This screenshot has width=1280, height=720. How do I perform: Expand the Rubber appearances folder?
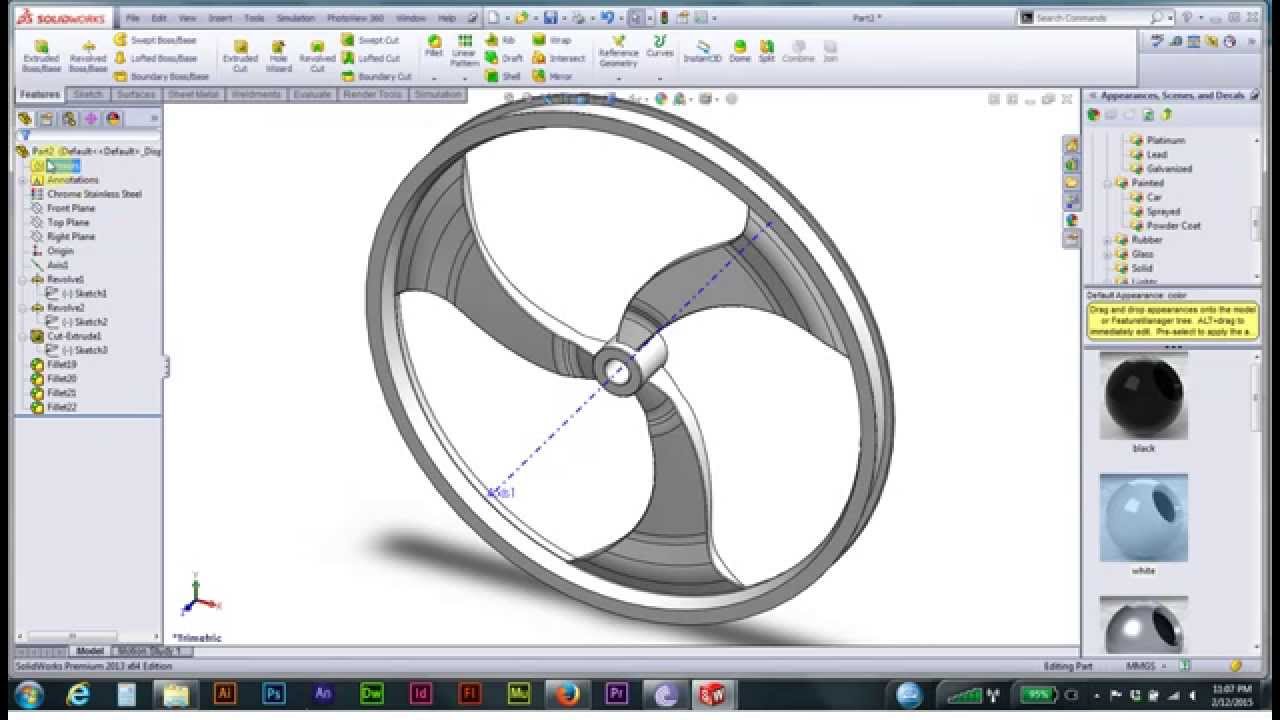click(1108, 240)
